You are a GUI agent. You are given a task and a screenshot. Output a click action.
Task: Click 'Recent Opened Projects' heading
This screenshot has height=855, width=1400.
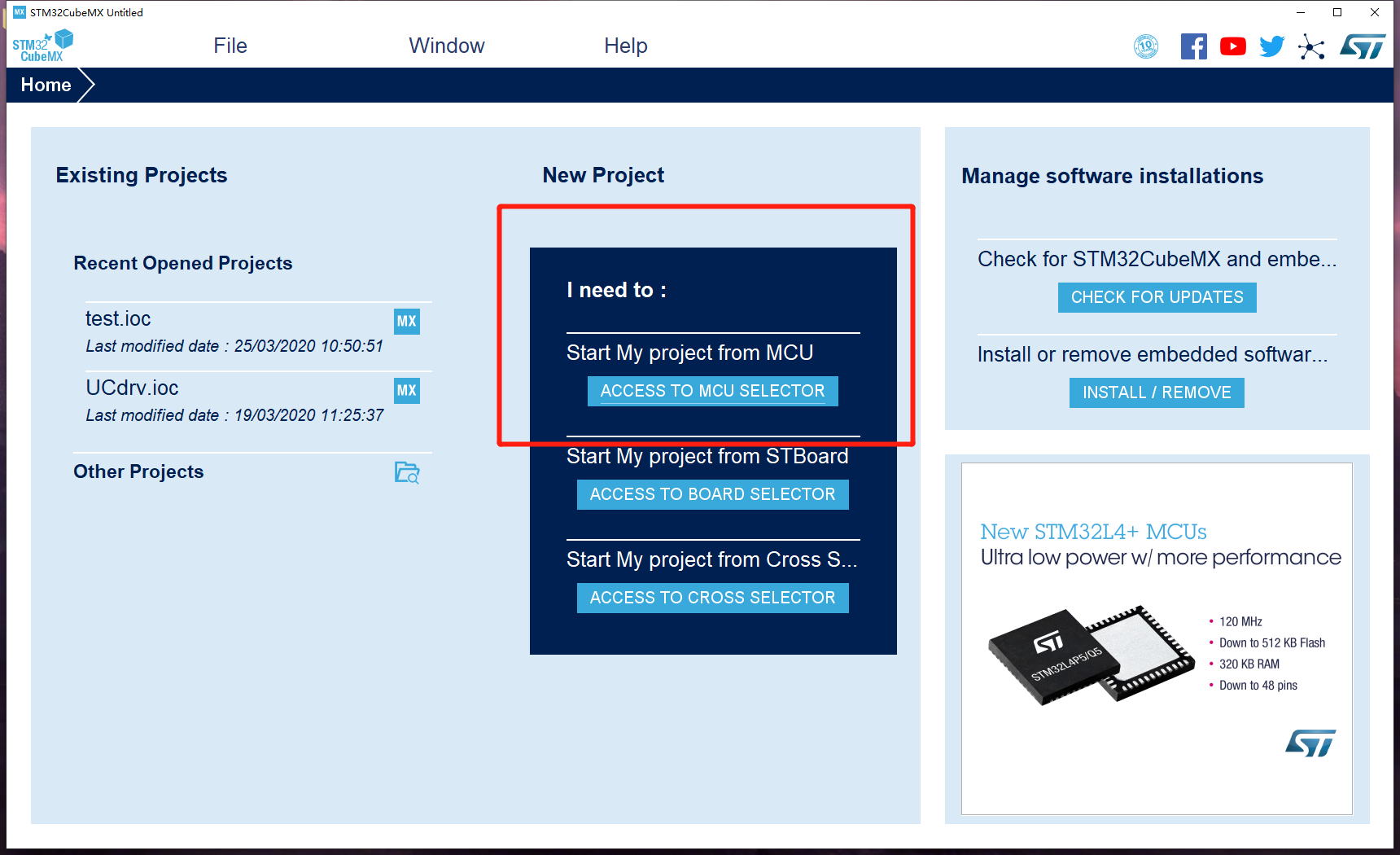click(183, 263)
